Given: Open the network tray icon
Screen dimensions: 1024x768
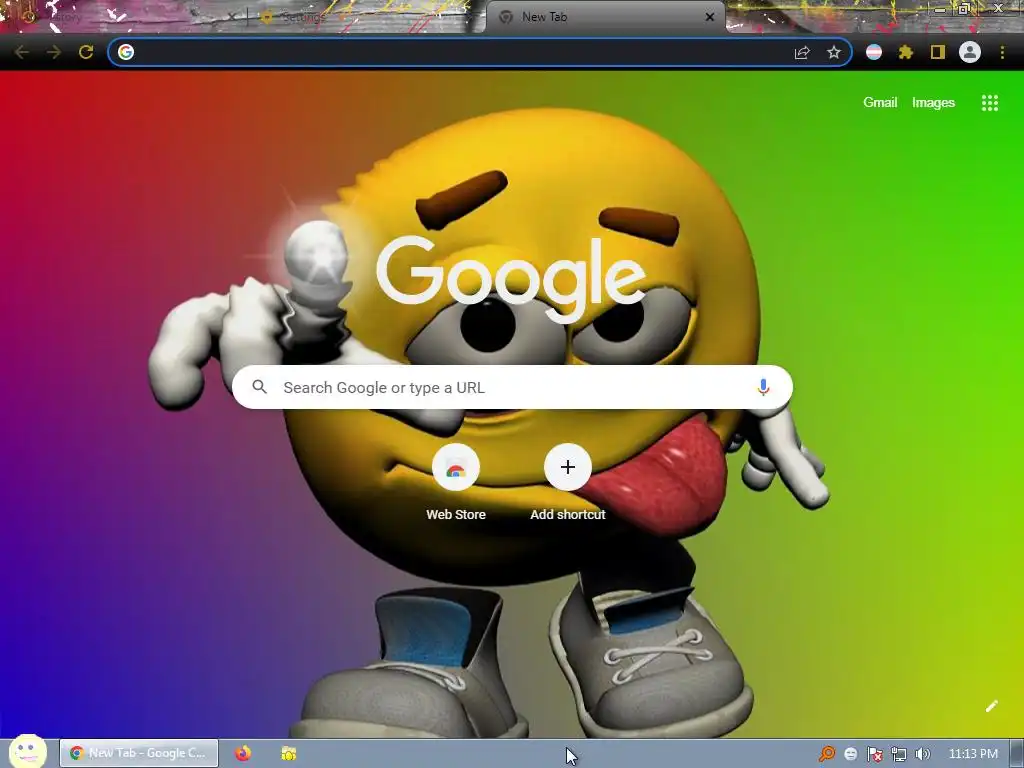Looking at the screenshot, I should [x=899, y=754].
